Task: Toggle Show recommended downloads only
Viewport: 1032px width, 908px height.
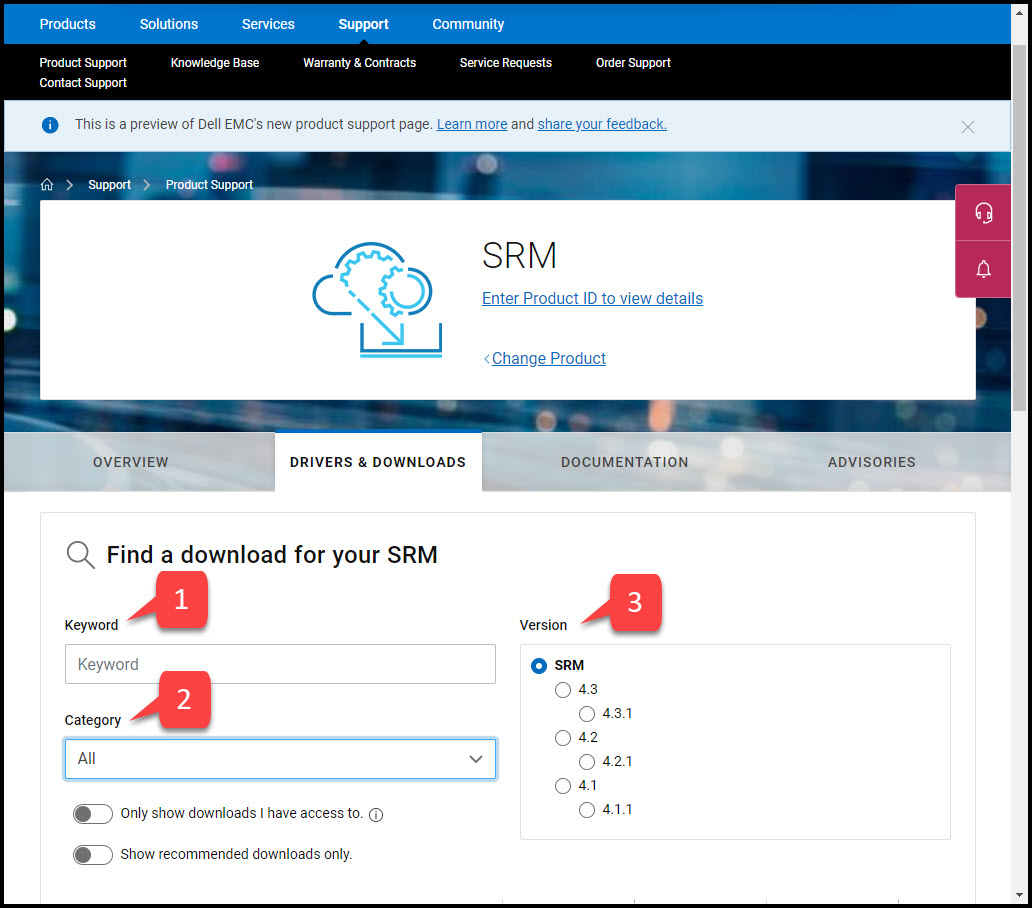Action: [x=93, y=855]
